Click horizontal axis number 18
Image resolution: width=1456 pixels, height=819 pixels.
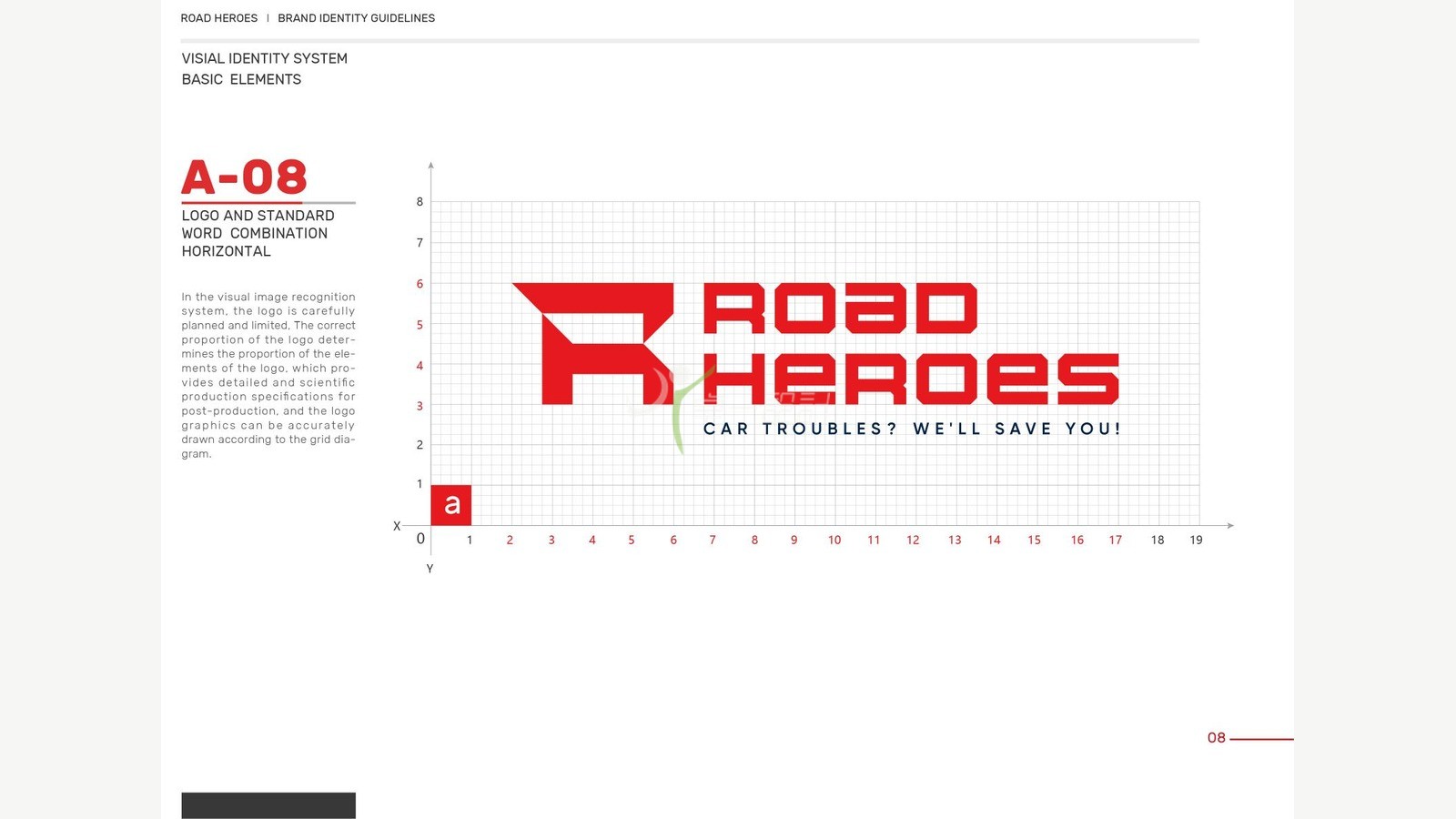point(1157,540)
